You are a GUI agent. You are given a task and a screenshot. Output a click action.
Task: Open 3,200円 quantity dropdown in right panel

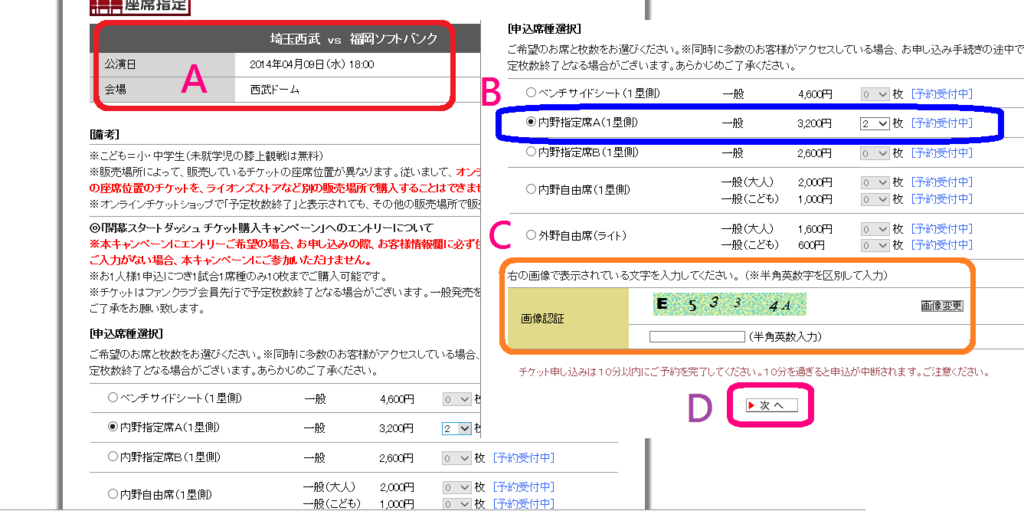(875, 123)
